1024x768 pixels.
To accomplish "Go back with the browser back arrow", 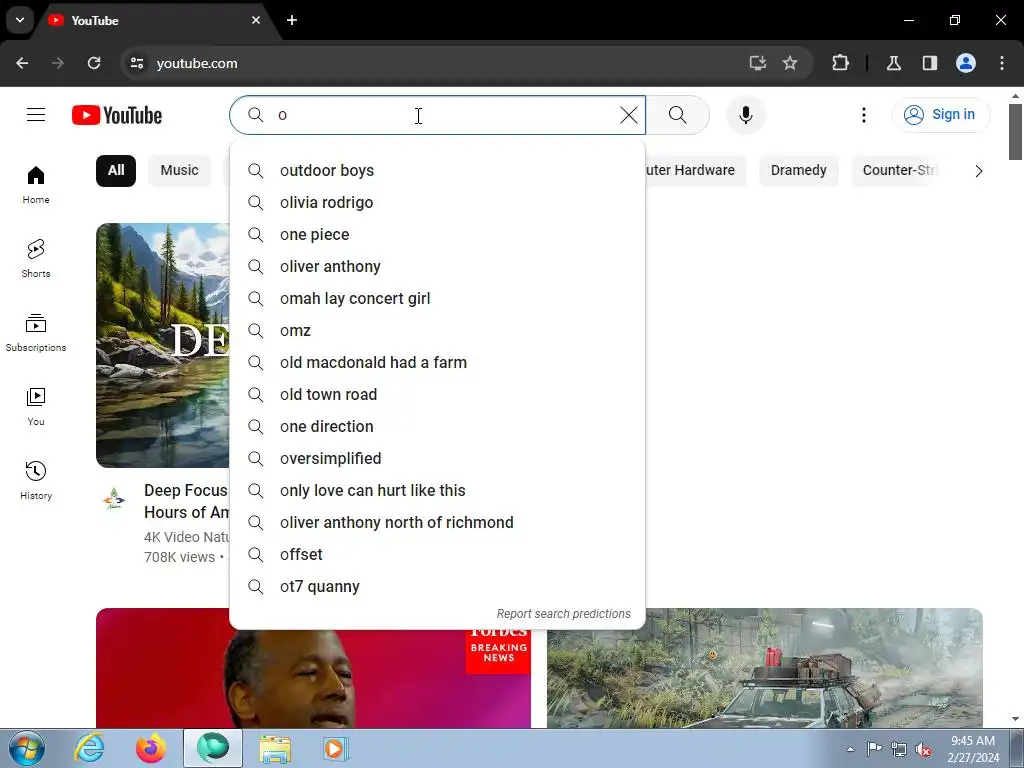I will [x=22, y=63].
